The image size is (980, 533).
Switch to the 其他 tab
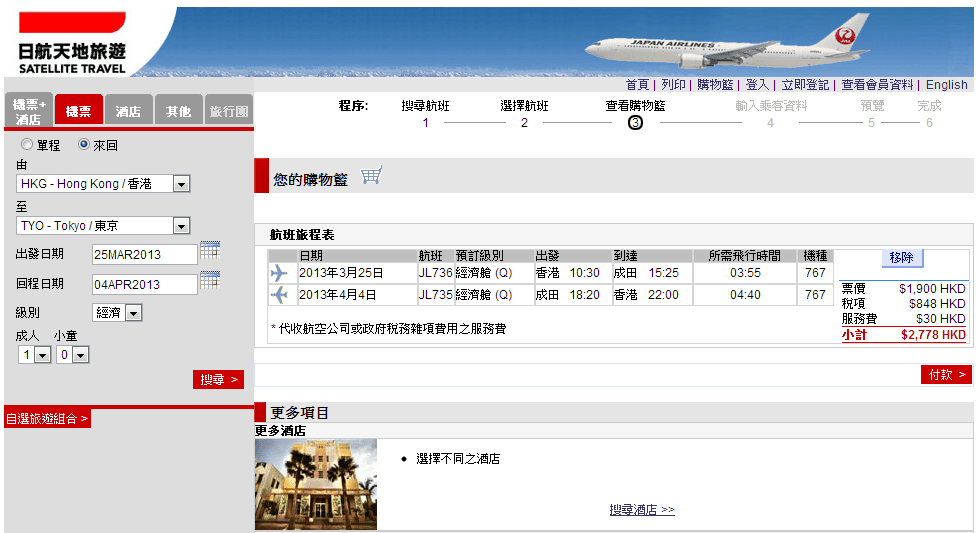tap(179, 111)
